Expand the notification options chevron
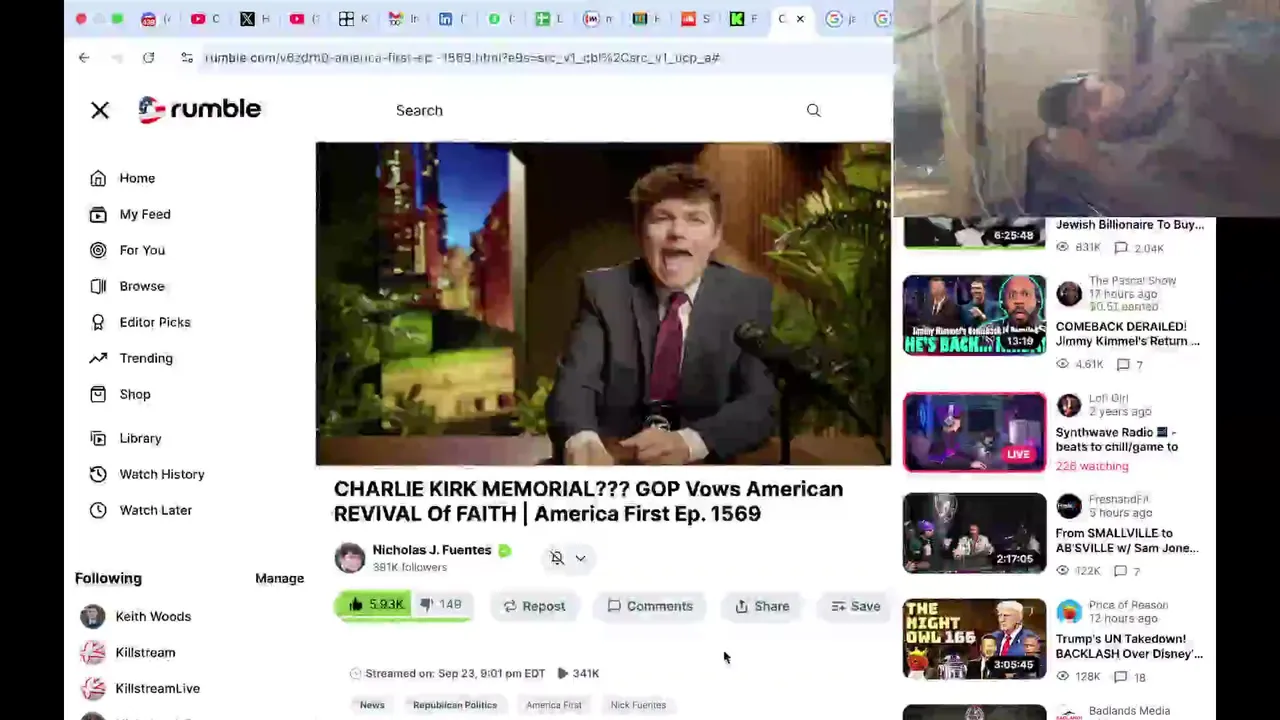 click(580, 558)
